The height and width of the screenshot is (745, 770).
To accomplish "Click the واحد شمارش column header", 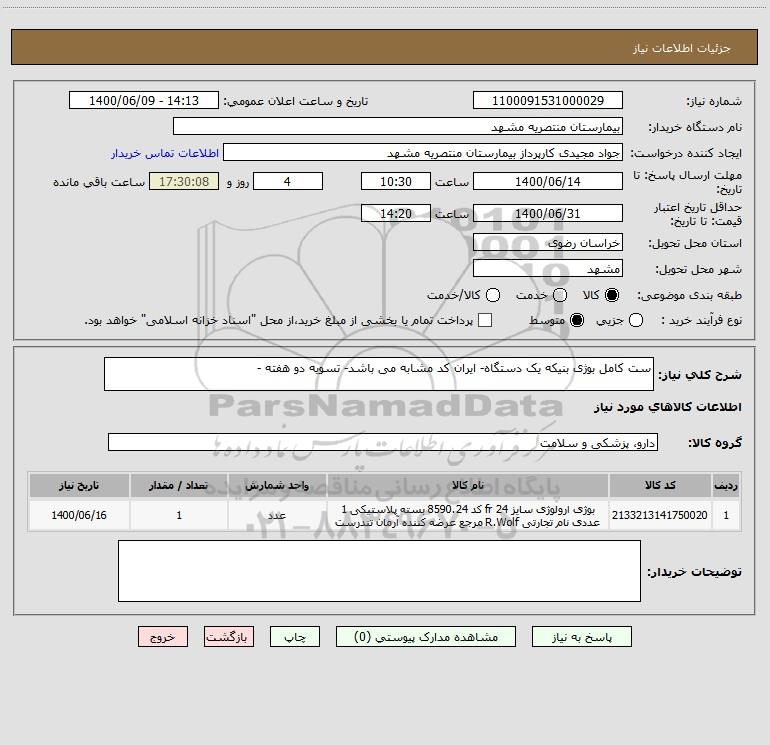I will point(277,485).
